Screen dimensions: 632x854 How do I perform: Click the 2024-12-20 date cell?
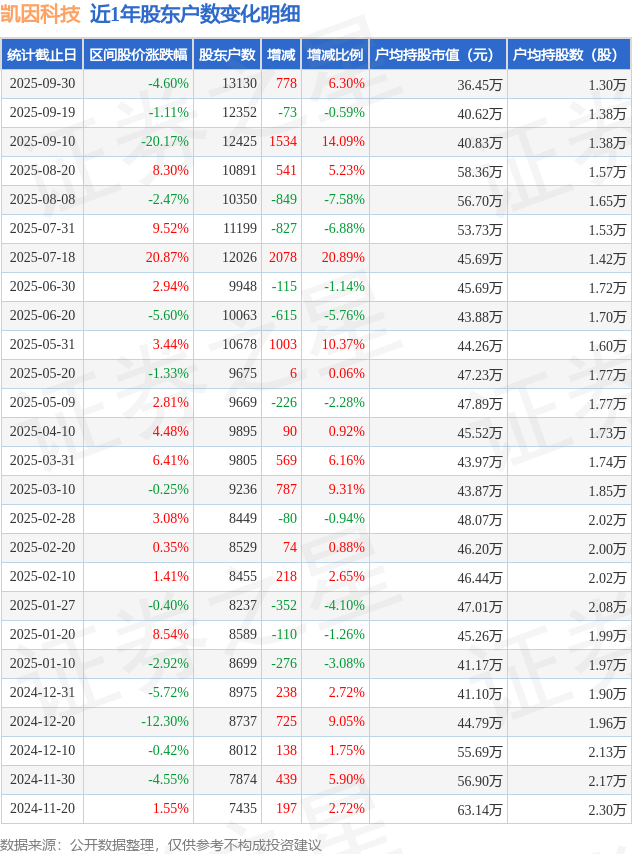click(42, 722)
